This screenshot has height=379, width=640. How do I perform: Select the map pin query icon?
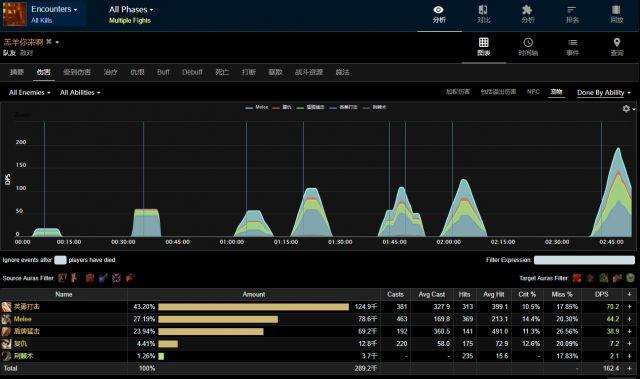pyautogui.click(x=617, y=42)
